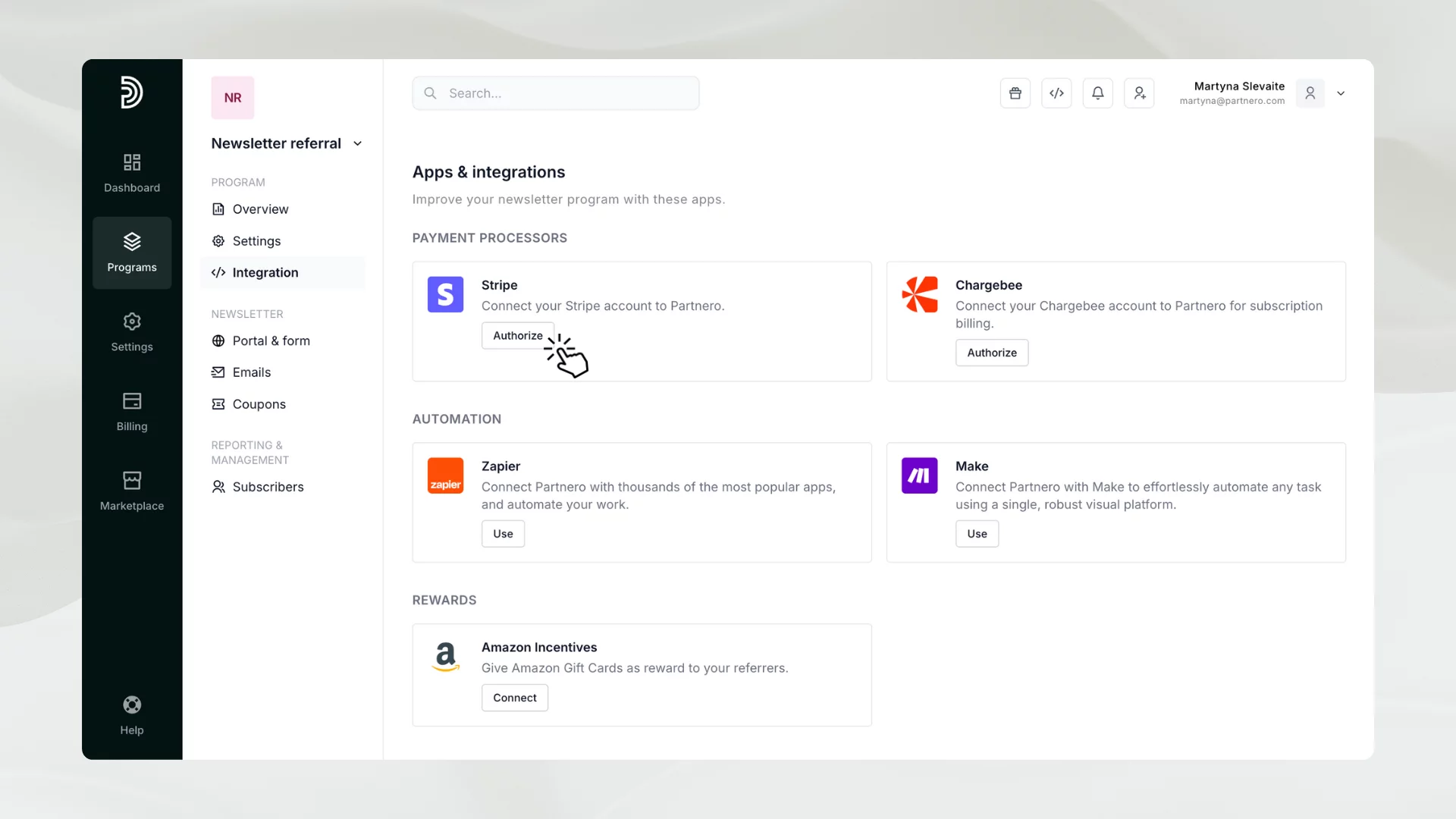Open the account chevron dropdown
This screenshot has height=819, width=1456.
point(1340,93)
